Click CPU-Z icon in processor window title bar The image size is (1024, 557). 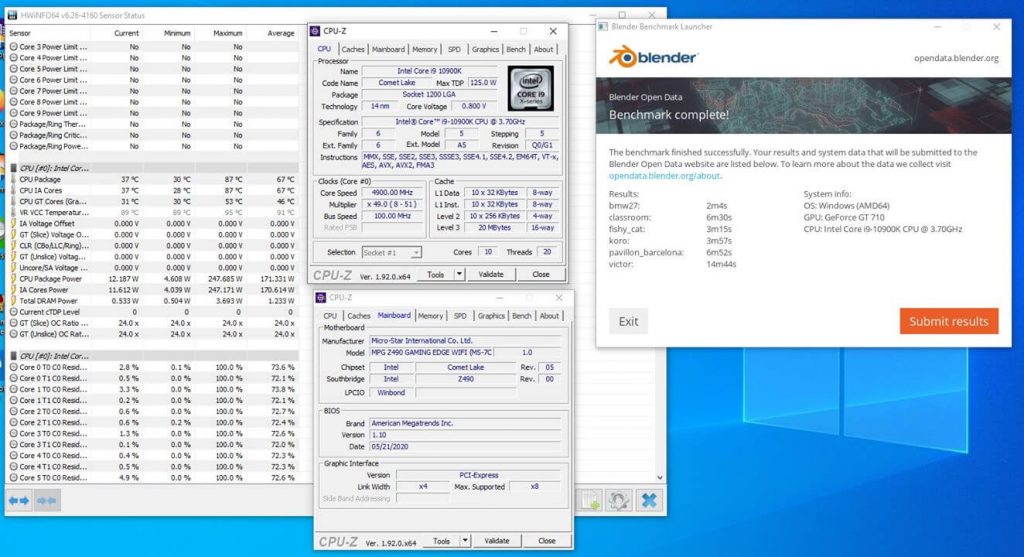click(x=315, y=31)
